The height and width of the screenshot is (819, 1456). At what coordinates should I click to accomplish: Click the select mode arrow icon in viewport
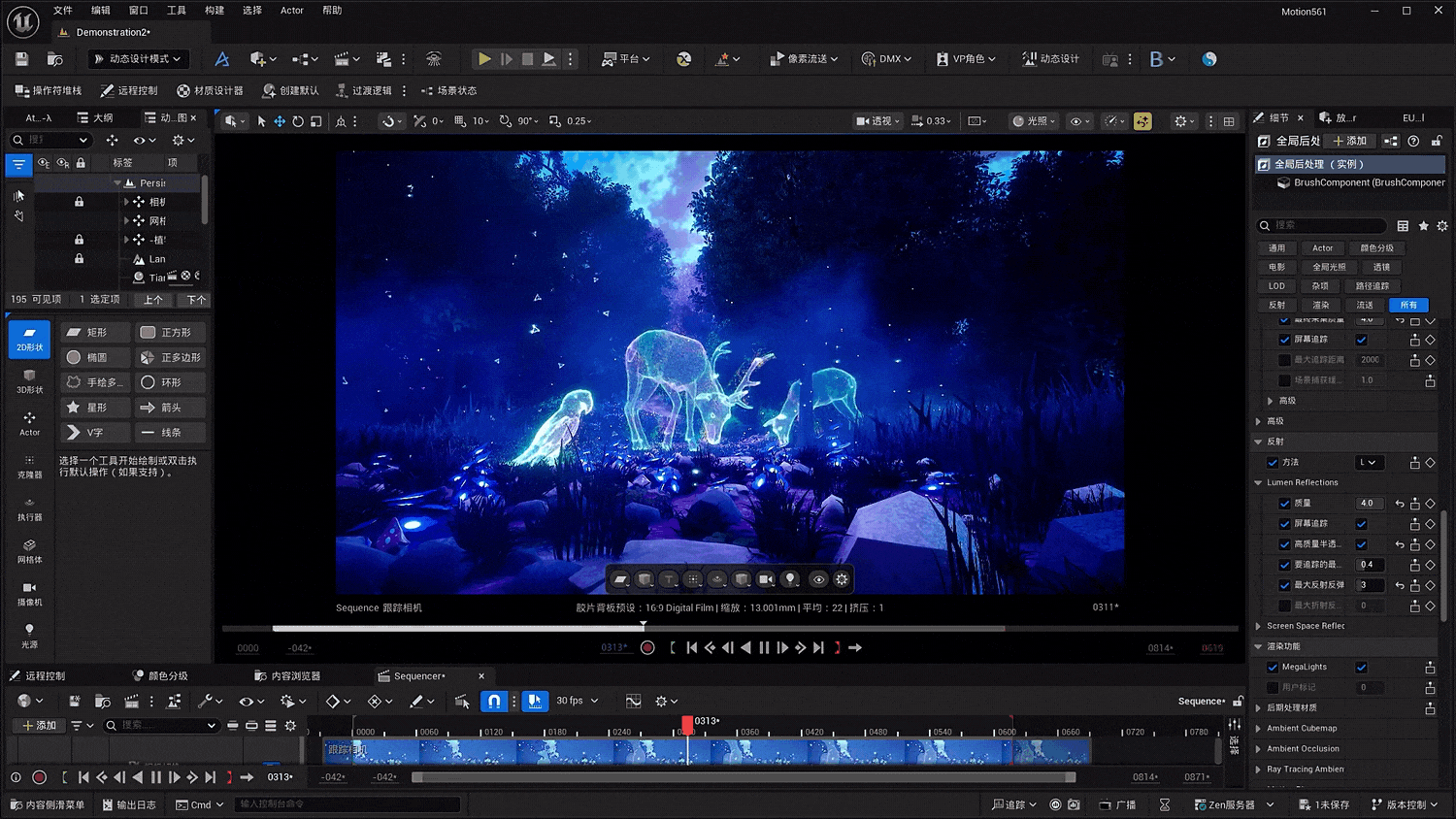coord(261,121)
